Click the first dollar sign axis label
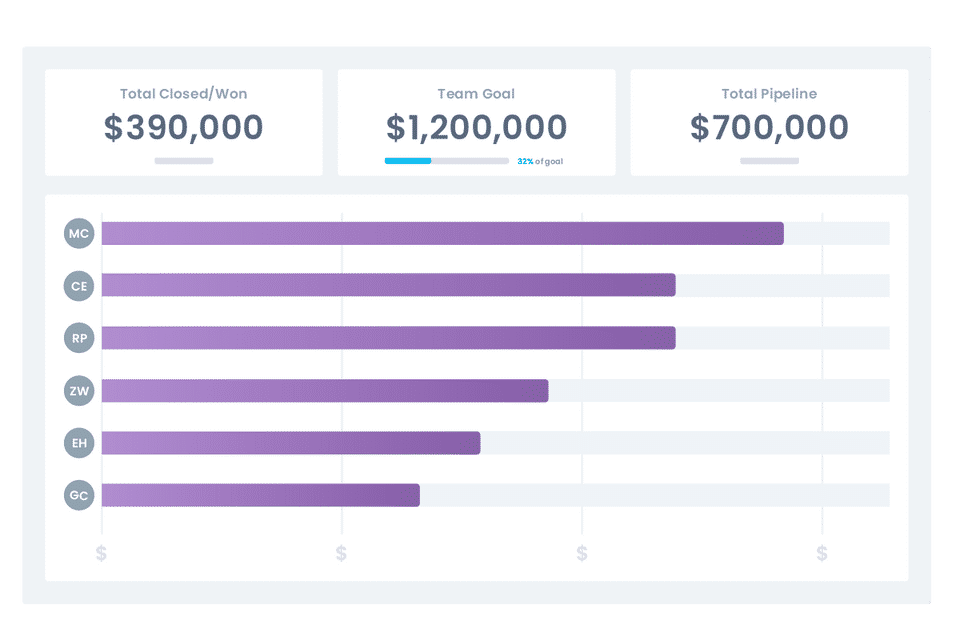 101,553
